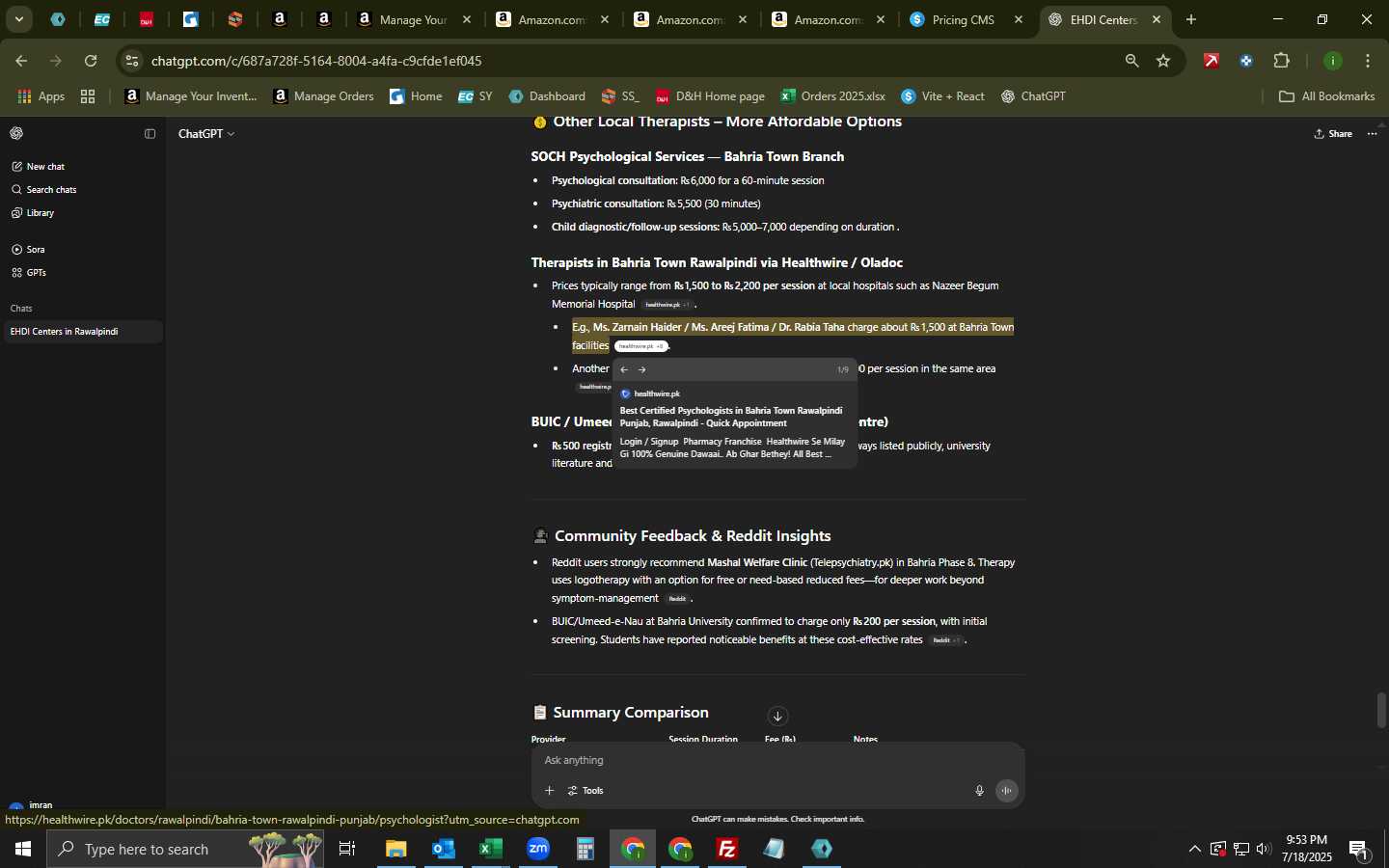Viewport: 1389px width, 868px height.
Task: Click the healthwire.pk +8 citation pill
Action: [x=640, y=346]
